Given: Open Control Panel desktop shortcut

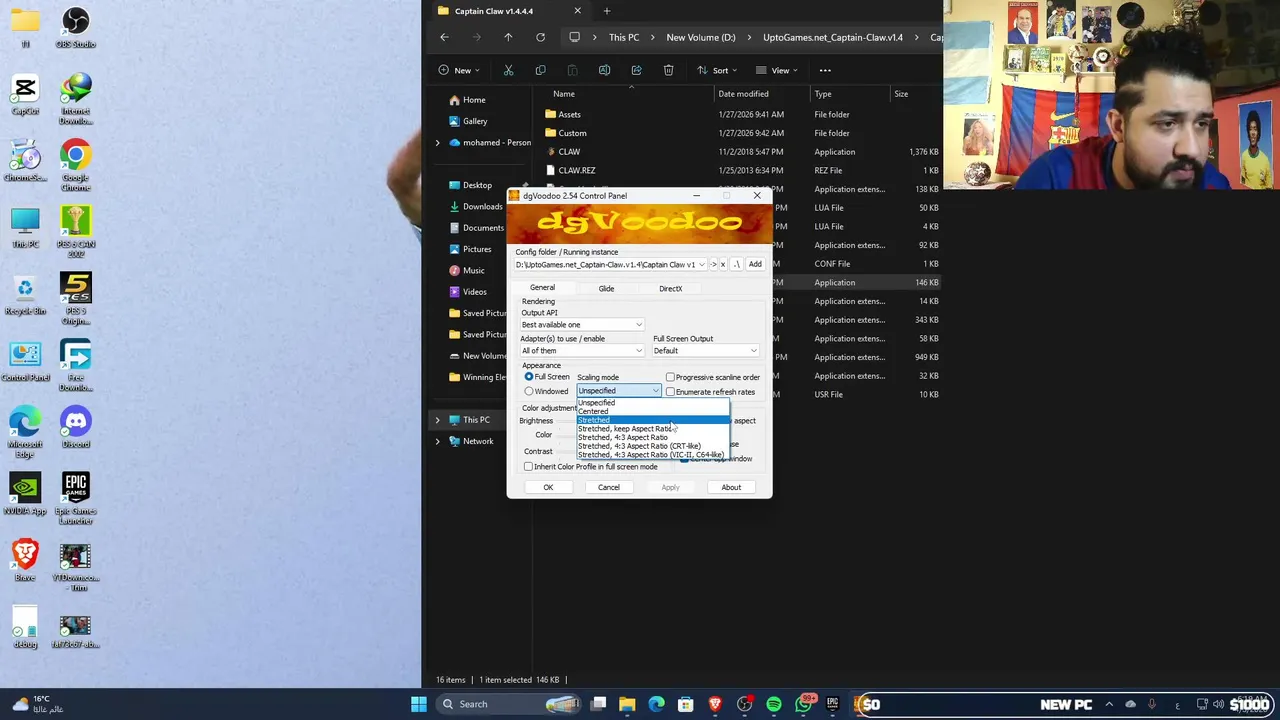Looking at the screenshot, I should pos(25,361).
